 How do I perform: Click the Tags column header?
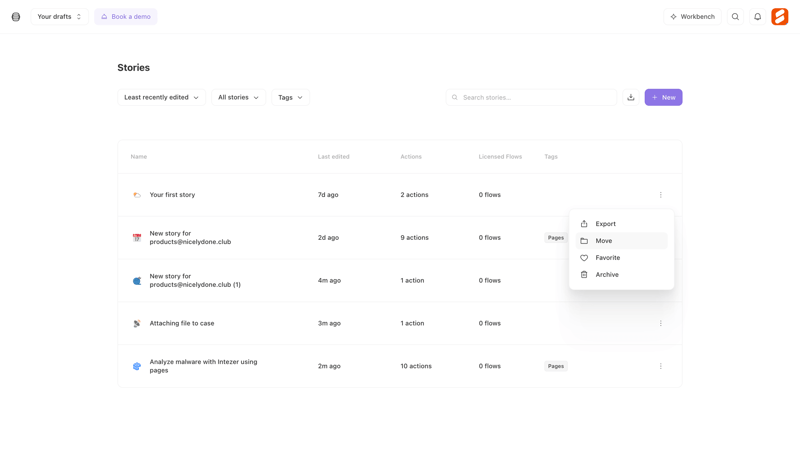coord(551,157)
